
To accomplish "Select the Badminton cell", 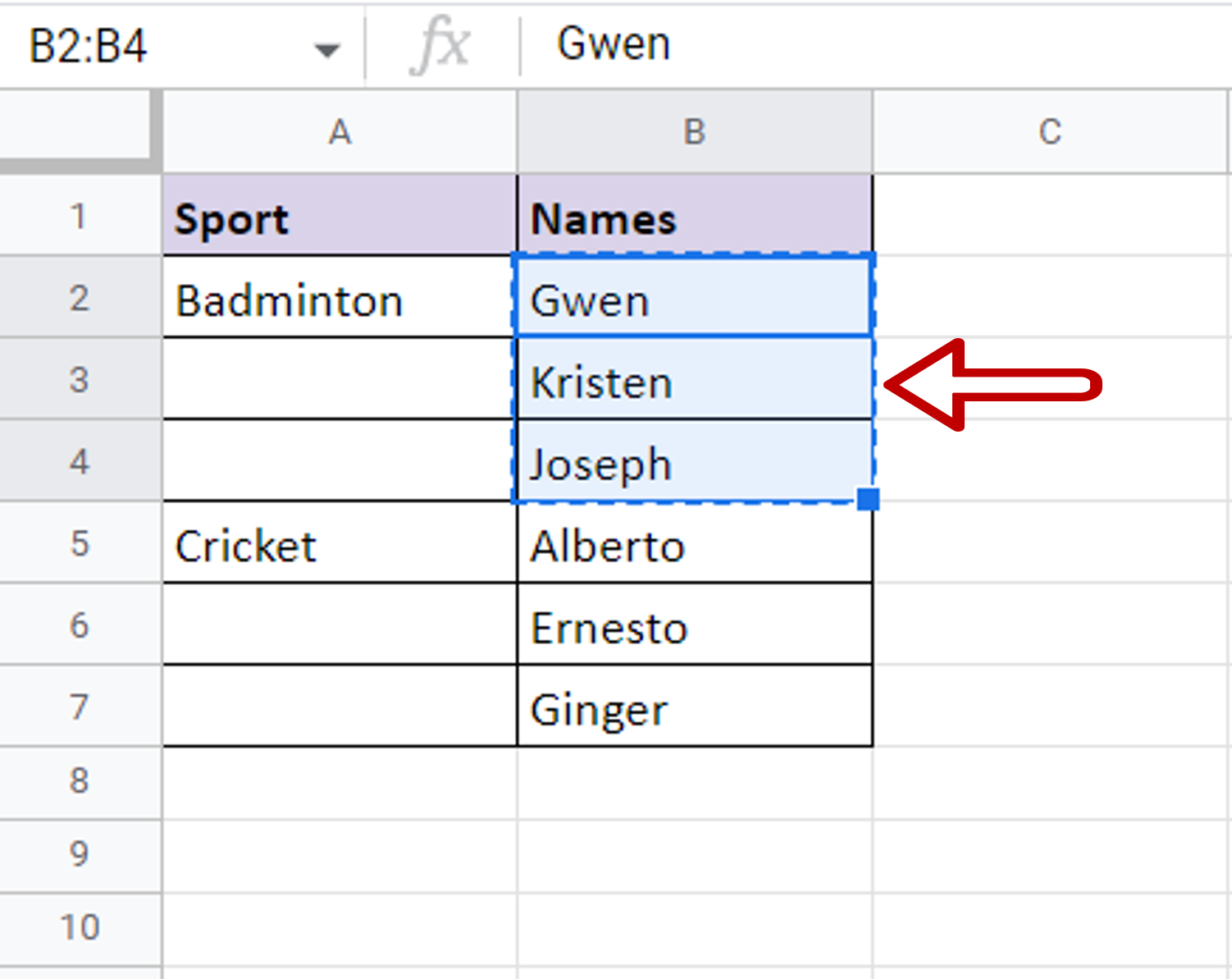I will 340,299.
